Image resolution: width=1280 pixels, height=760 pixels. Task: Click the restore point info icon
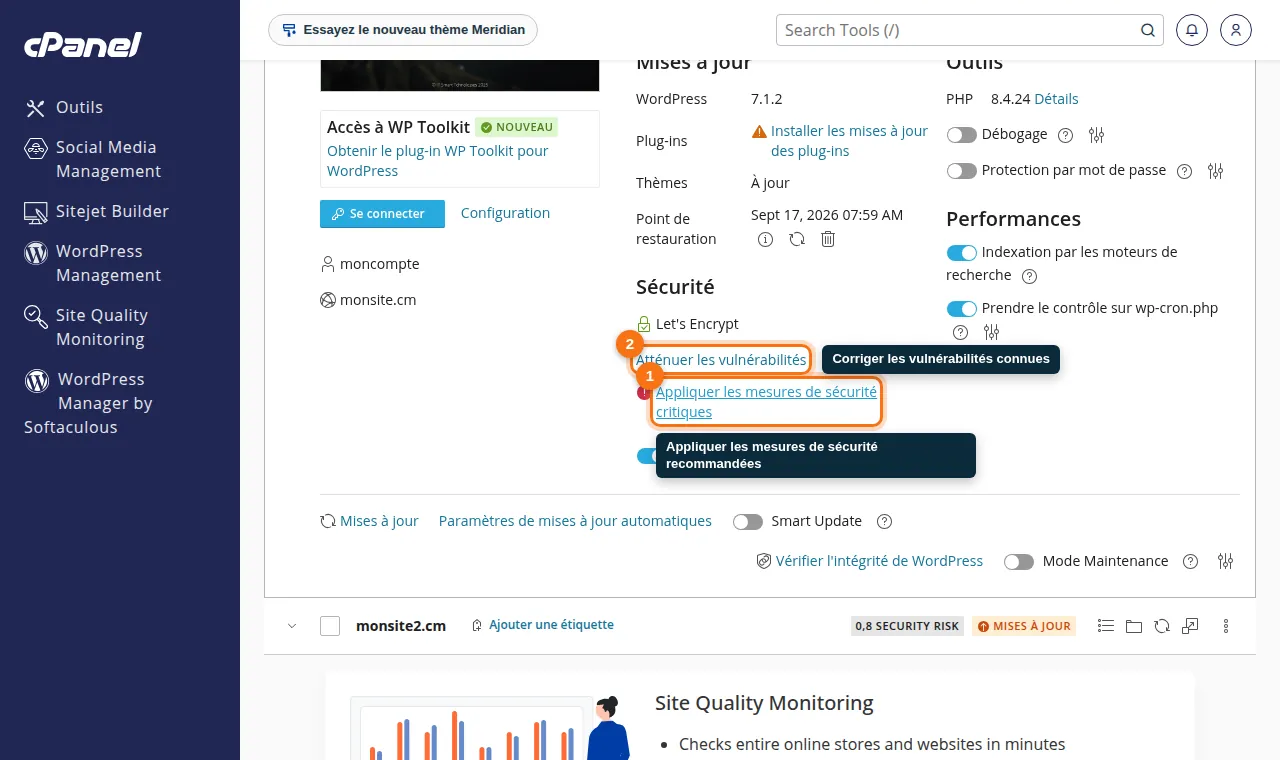pyautogui.click(x=766, y=239)
